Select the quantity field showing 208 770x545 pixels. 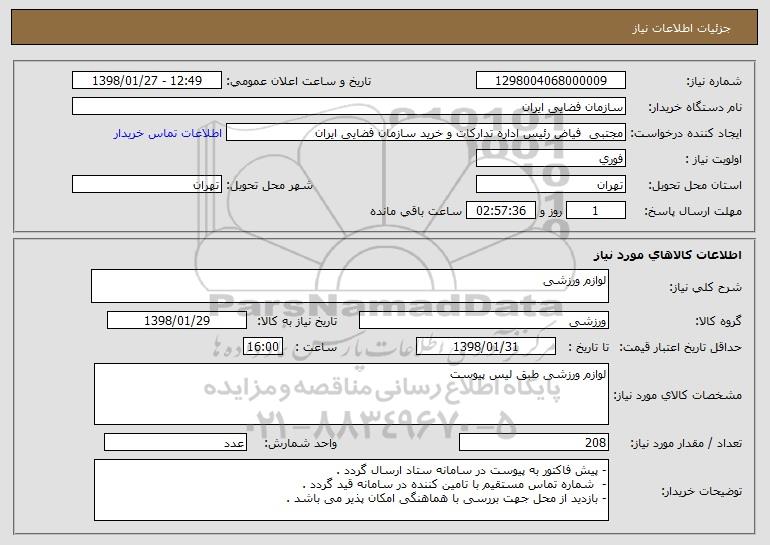(534, 442)
